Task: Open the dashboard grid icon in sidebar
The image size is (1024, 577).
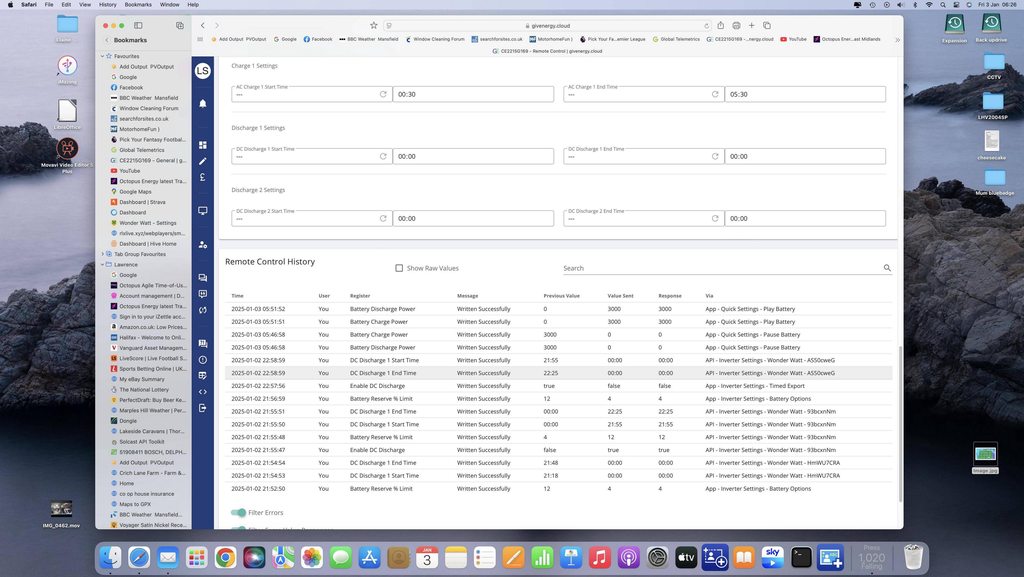Action: [x=203, y=145]
